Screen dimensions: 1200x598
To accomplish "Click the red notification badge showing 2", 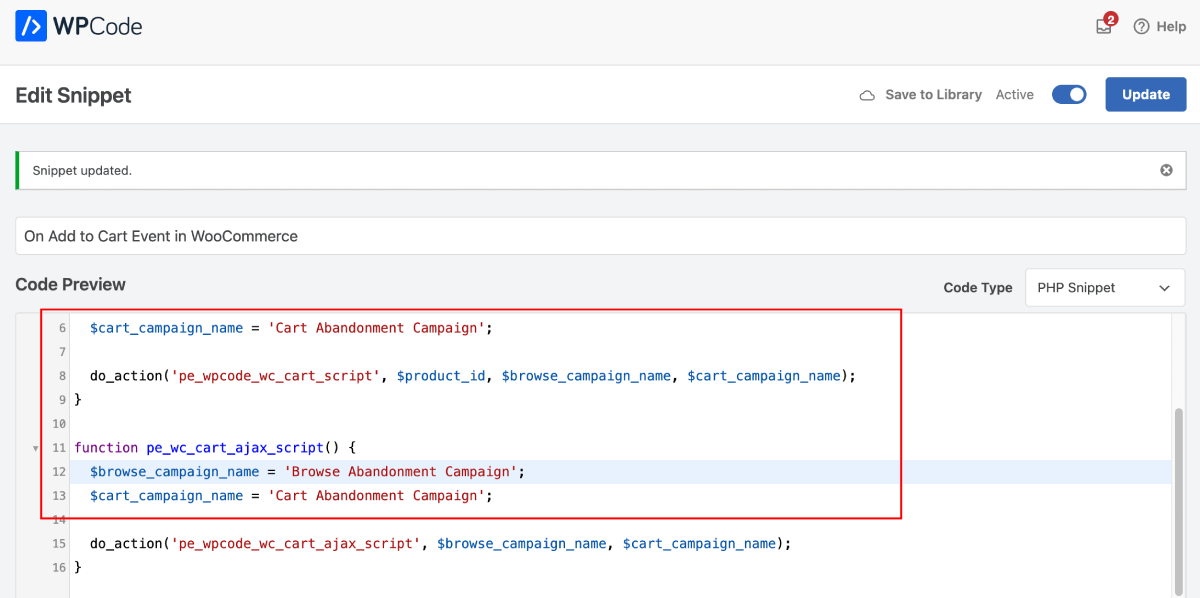I will pyautogui.click(x=1110, y=19).
